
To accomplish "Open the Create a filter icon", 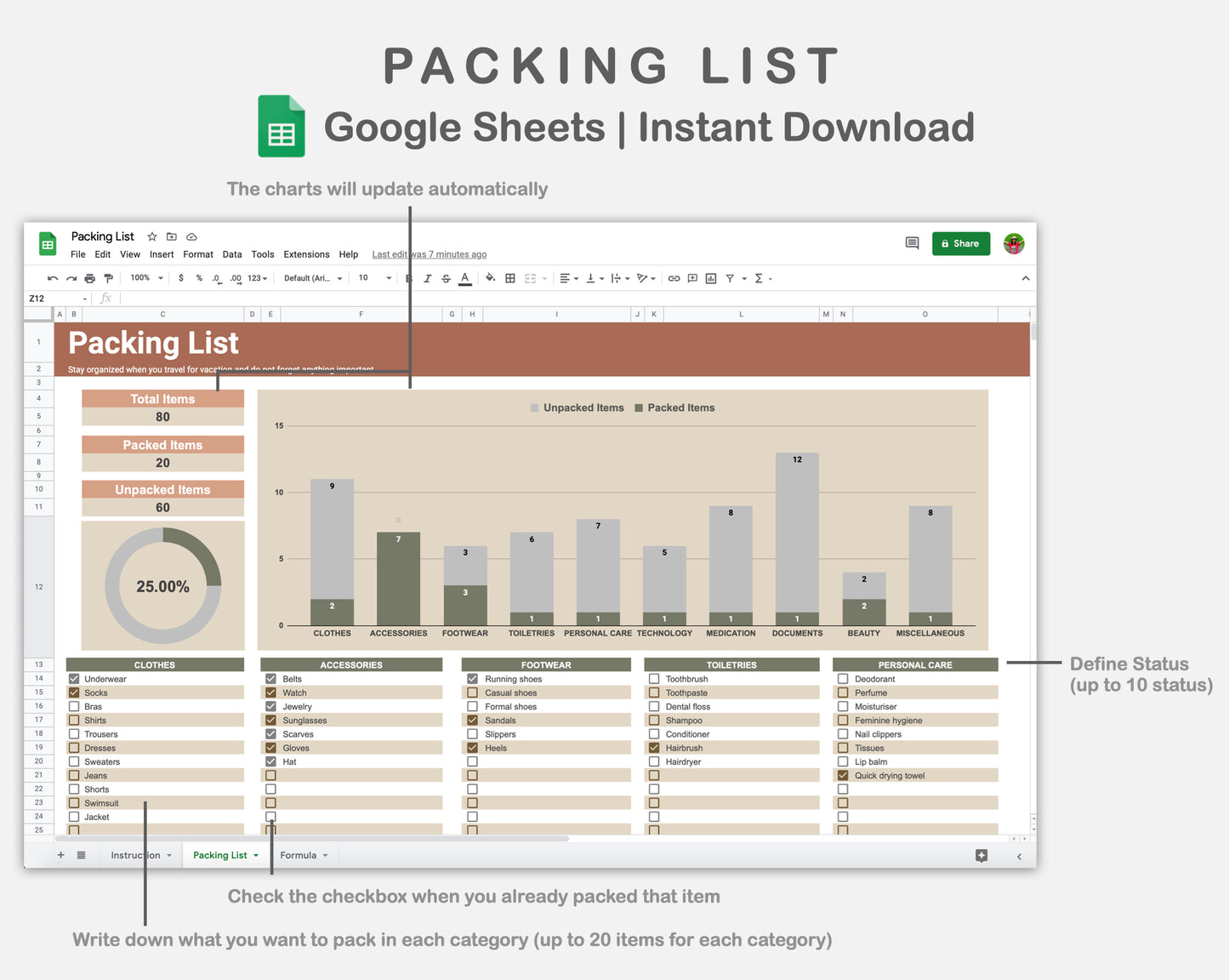I will [x=730, y=277].
